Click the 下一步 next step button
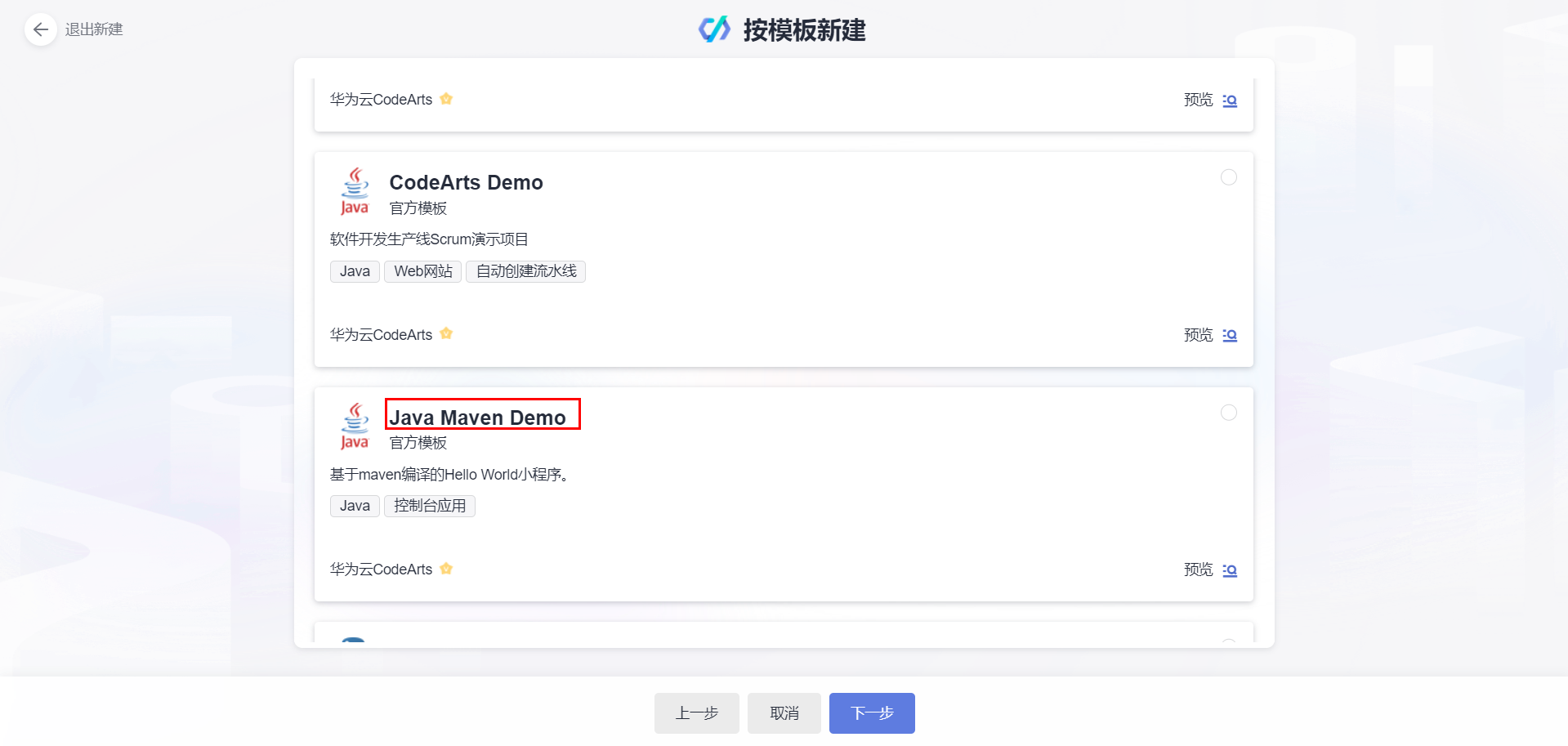The image size is (1568, 746). [x=872, y=713]
